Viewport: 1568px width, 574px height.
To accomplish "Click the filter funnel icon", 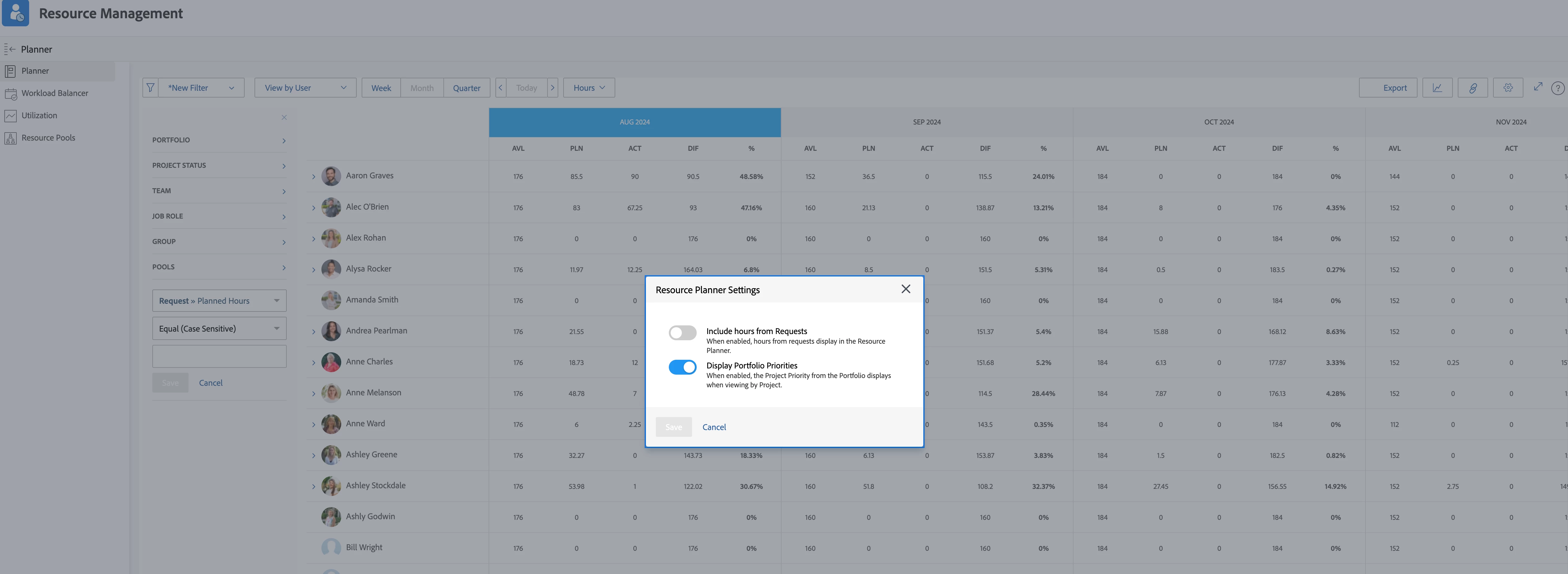I will [150, 88].
